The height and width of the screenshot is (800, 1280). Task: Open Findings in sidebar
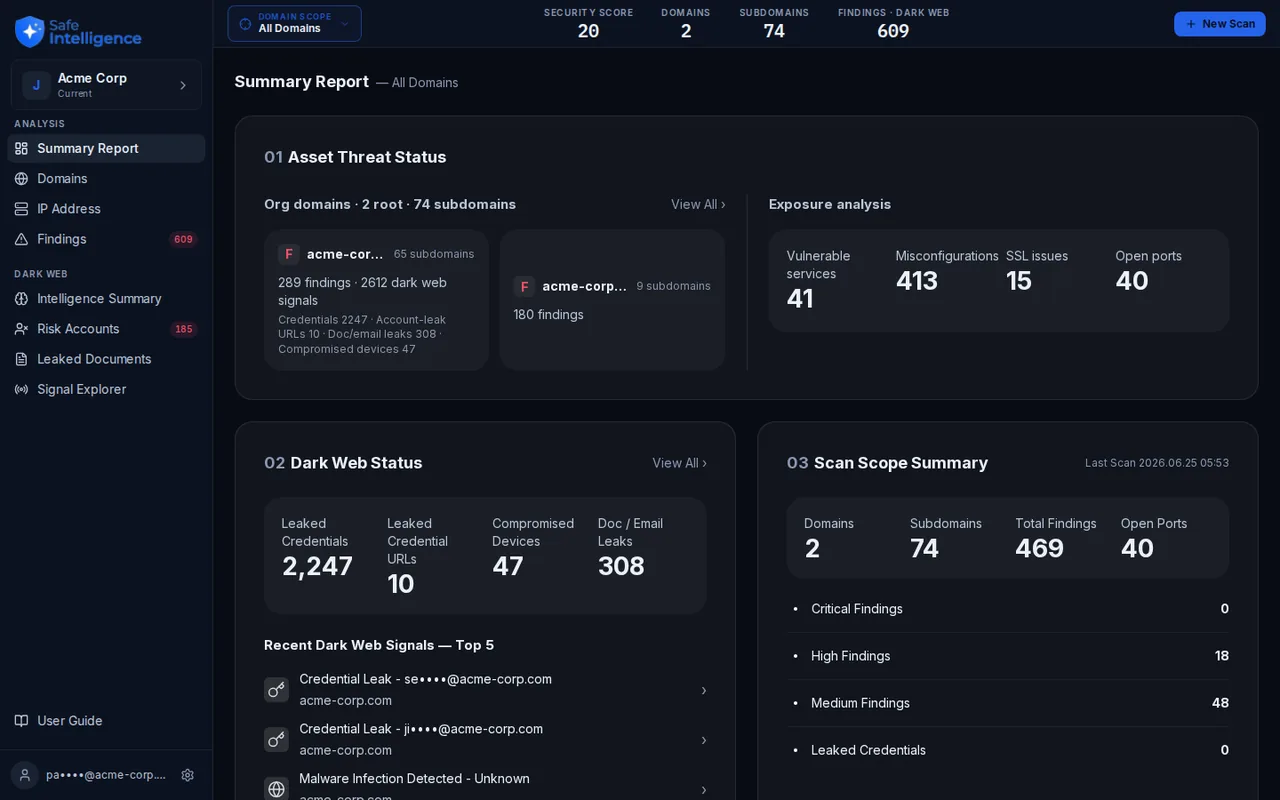pos(106,239)
